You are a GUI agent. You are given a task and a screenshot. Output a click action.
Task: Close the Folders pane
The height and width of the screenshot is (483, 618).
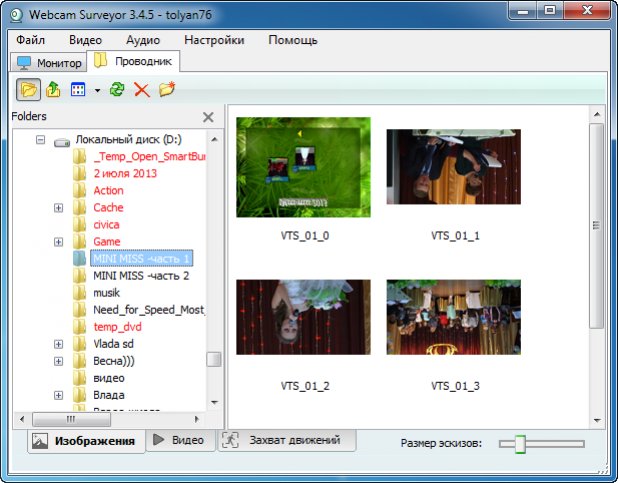click(x=208, y=117)
